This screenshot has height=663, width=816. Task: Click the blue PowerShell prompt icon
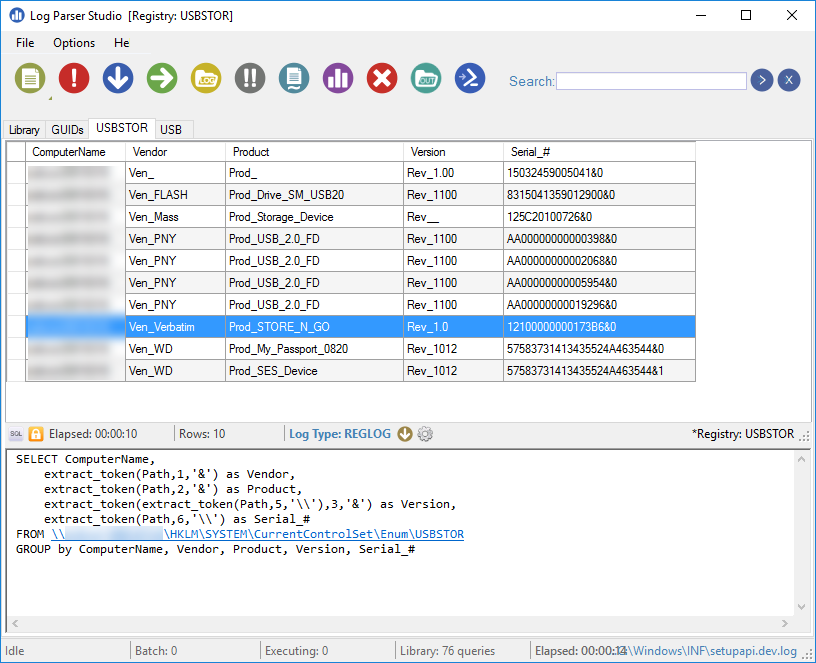(470, 79)
